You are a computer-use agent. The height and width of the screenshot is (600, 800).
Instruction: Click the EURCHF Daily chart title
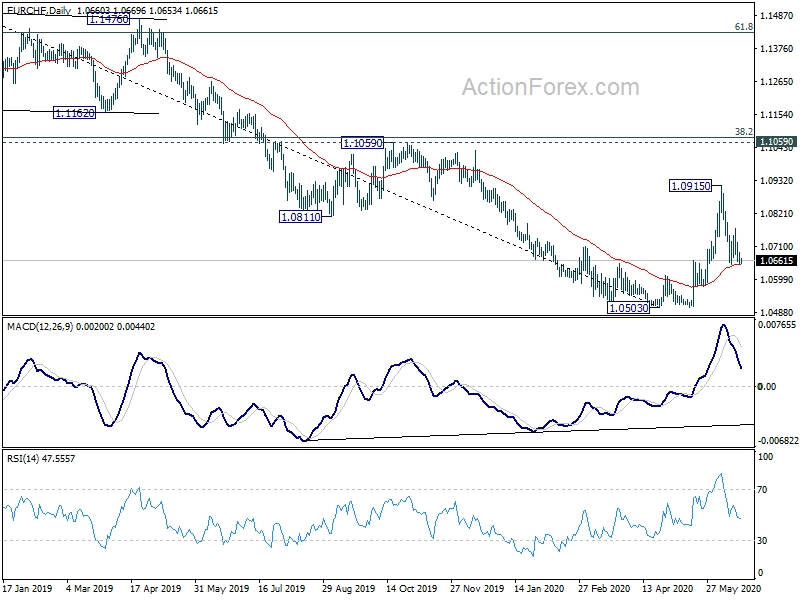[39, 10]
